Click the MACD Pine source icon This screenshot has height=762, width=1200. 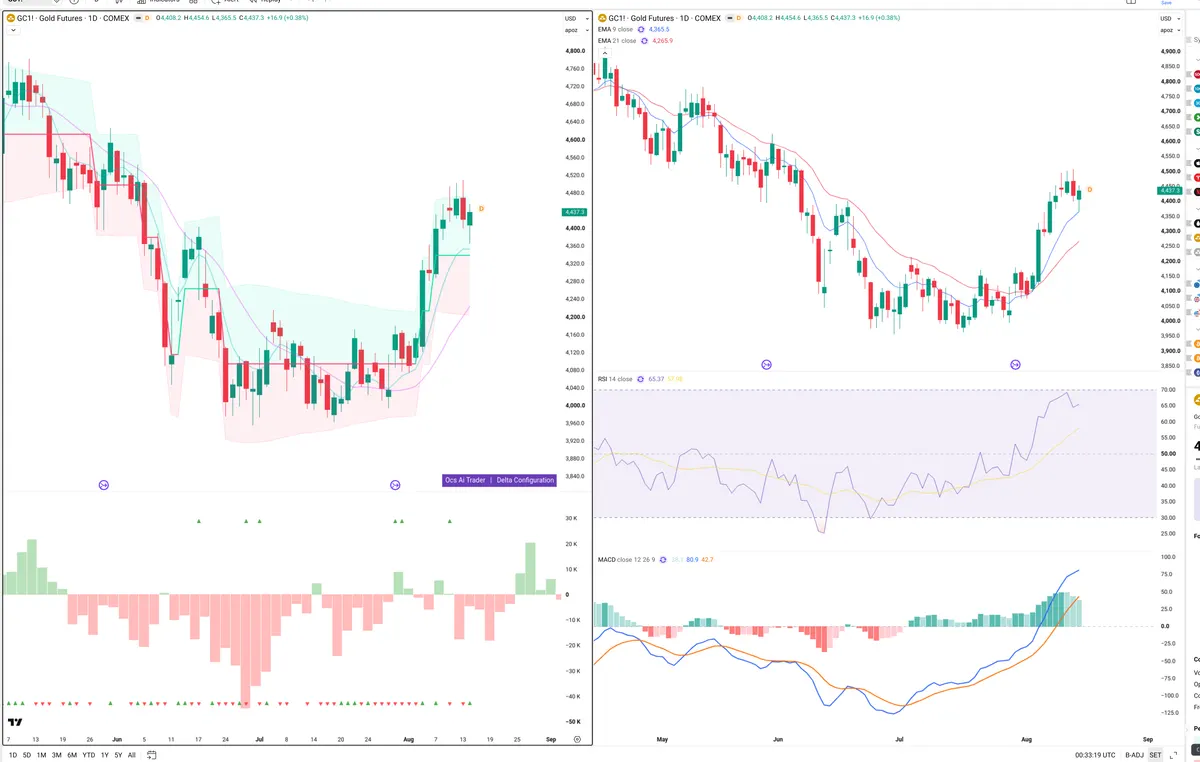[x=665, y=559]
